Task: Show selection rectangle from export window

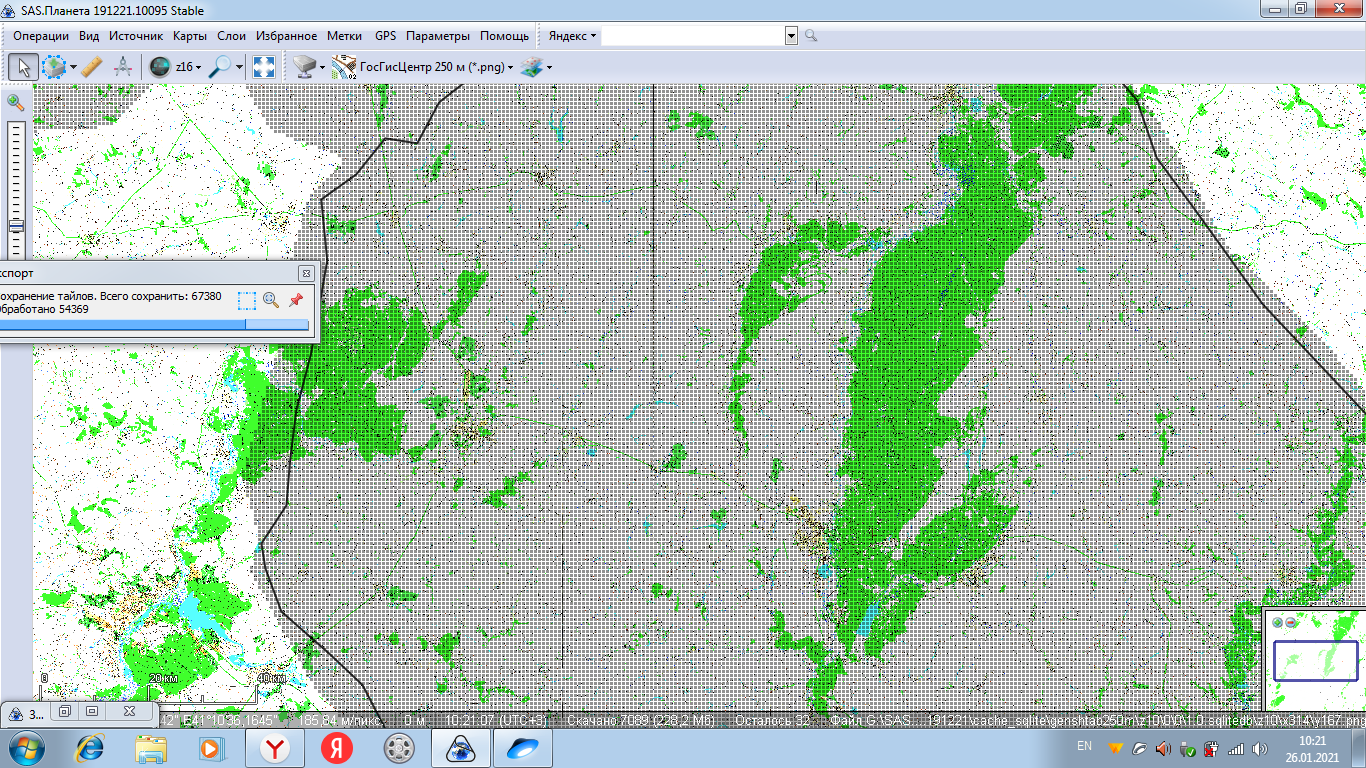Action: tap(247, 300)
